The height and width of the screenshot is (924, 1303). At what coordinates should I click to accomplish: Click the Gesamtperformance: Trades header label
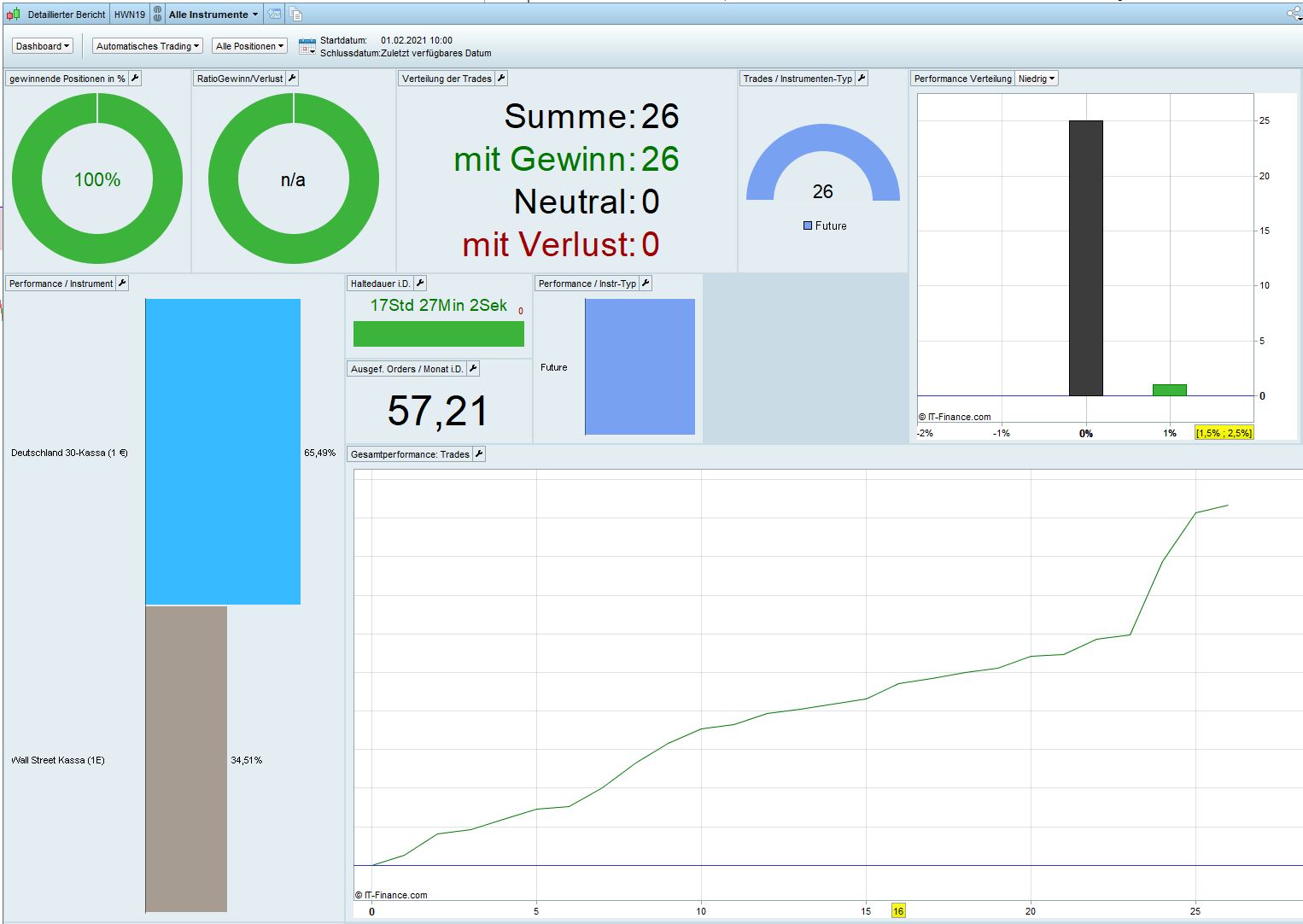tap(410, 454)
